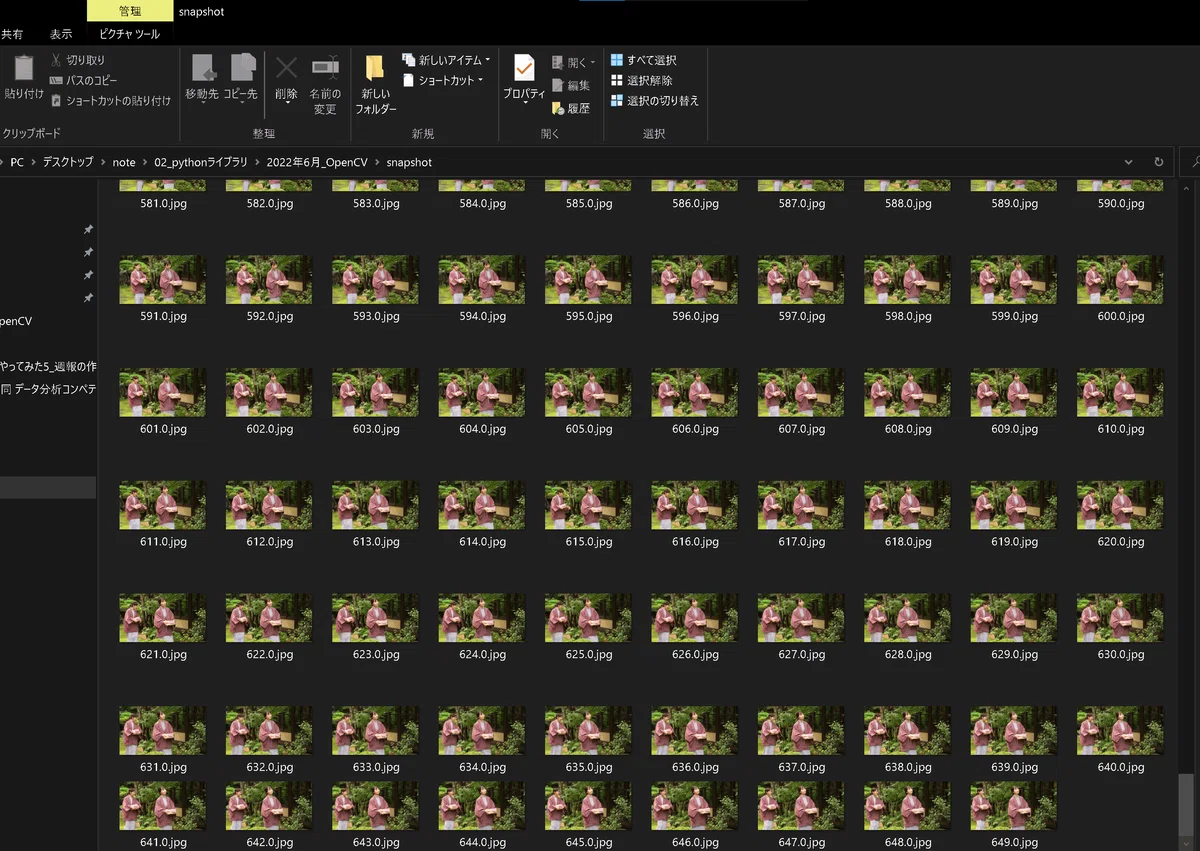Click the 貼り付け (paste) icon

pyautogui.click(x=24, y=69)
